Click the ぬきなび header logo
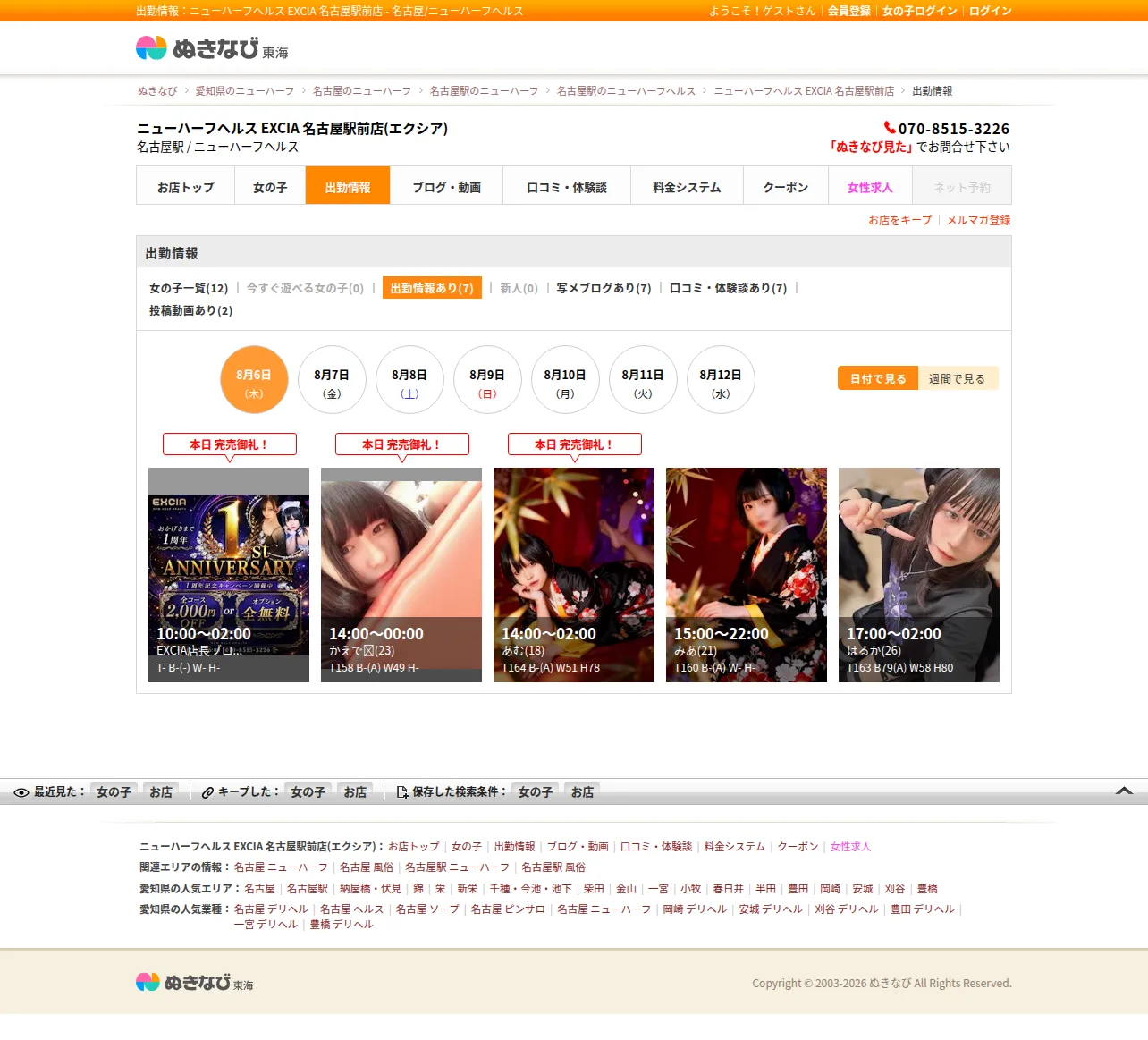This screenshot has width=1148, height=1040. [212, 48]
